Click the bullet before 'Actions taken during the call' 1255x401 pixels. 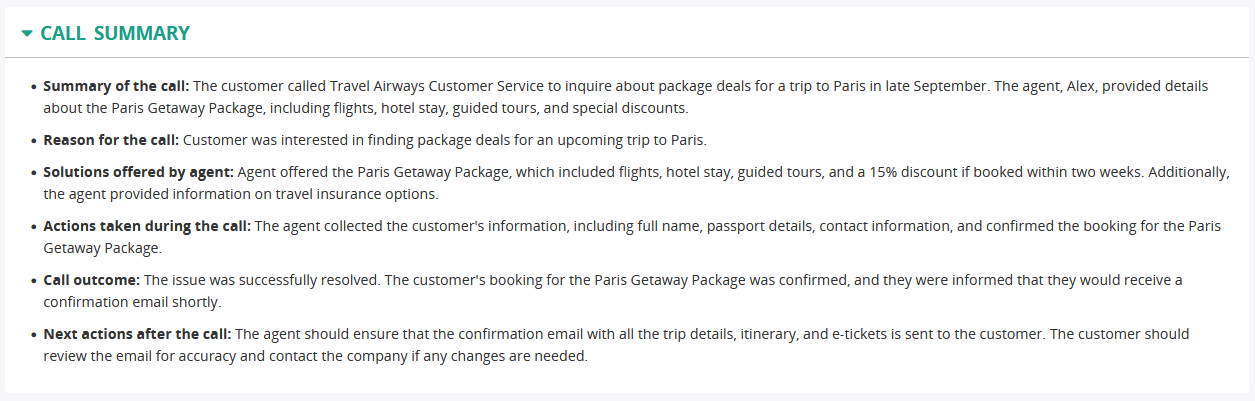click(34, 227)
